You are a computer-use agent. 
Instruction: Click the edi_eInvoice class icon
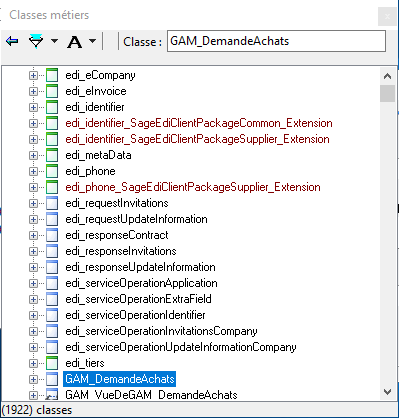(x=52, y=91)
